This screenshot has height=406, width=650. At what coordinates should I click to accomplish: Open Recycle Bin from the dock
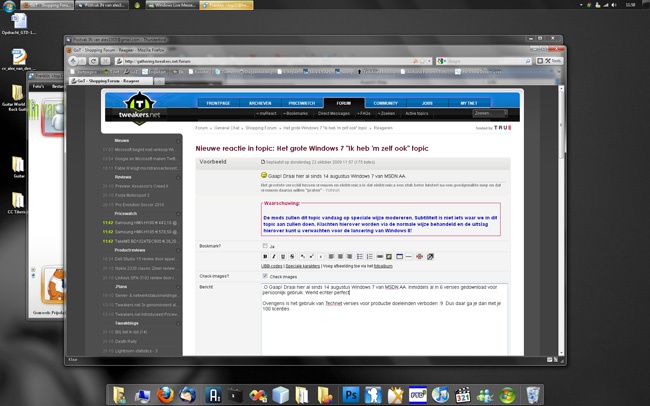click(533, 395)
